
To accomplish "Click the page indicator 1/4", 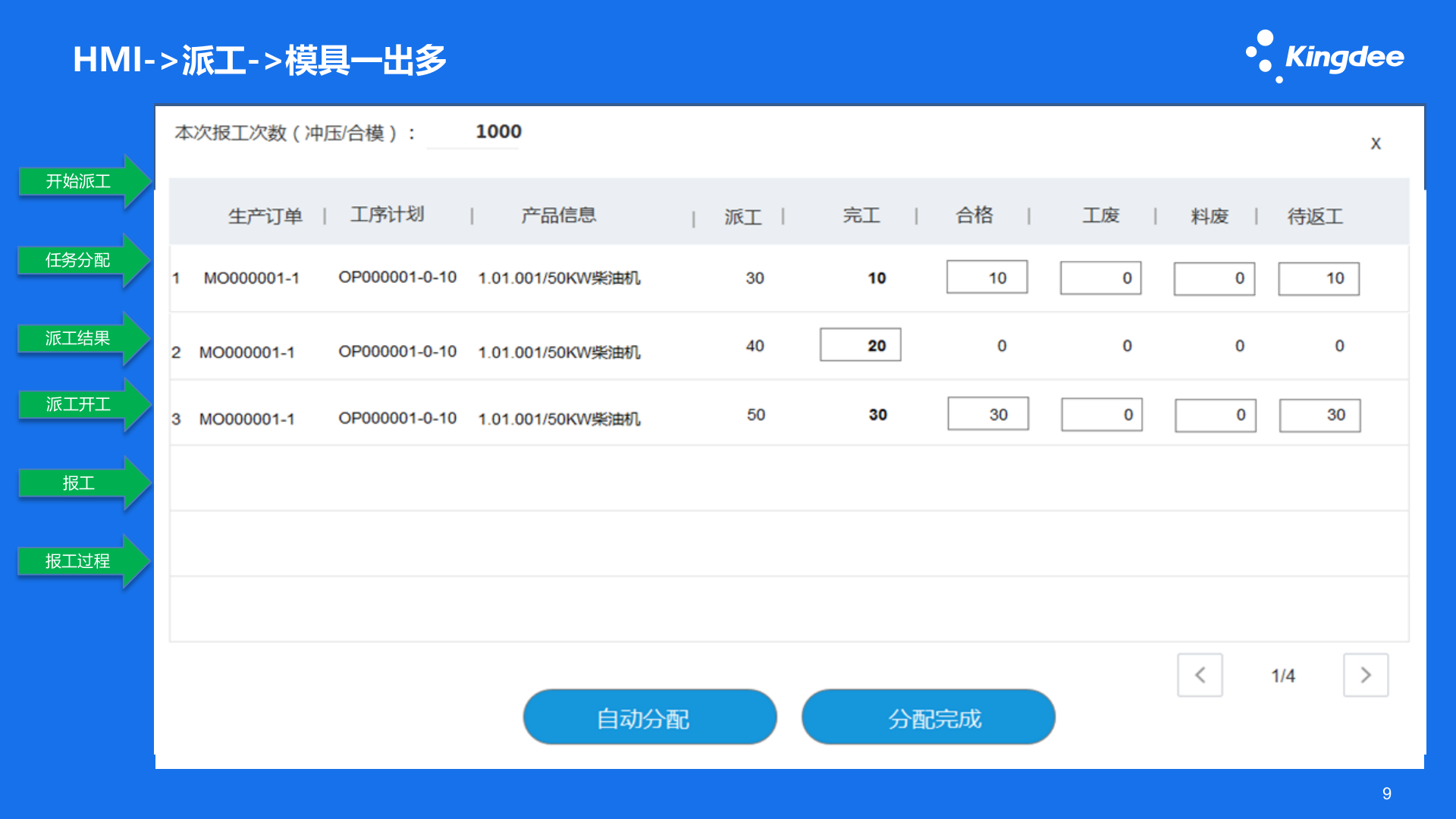I will click(1283, 675).
